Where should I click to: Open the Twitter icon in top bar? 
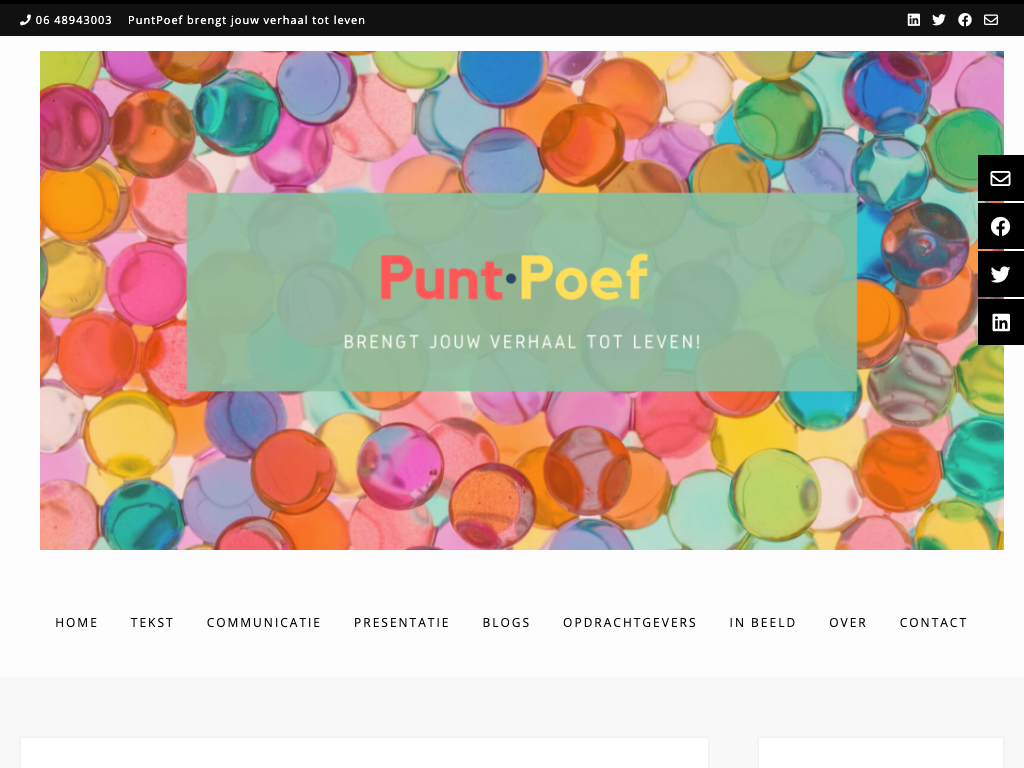point(939,20)
